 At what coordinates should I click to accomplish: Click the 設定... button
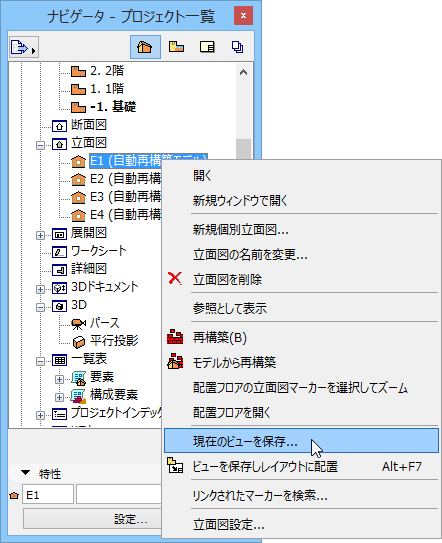click(x=92, y=519)
